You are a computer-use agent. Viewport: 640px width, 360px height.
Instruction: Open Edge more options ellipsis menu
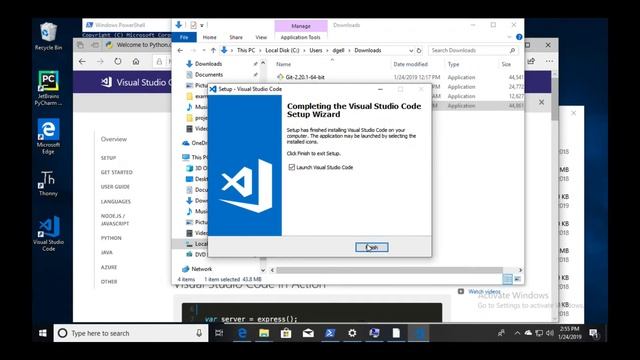[549, 61]
